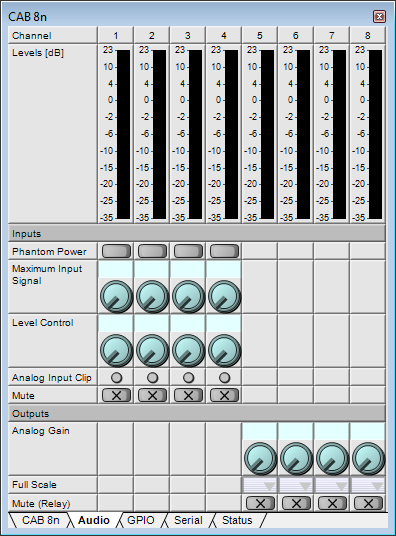Click Analog Gain value field channel 6
The height and width of the screenshot is (536, 396).
click(296, 431)
